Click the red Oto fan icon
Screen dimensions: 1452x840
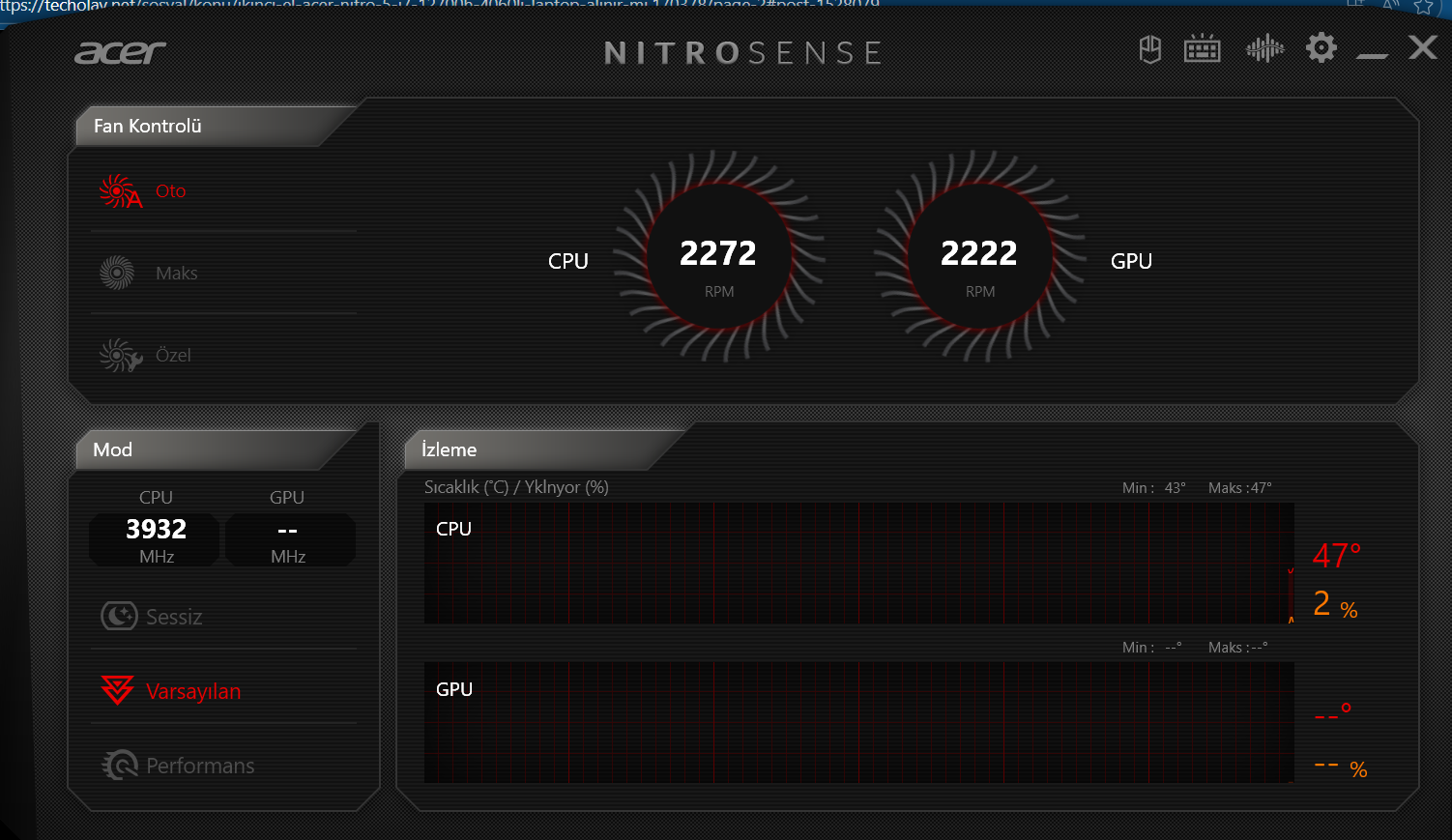tap(120, 191)
